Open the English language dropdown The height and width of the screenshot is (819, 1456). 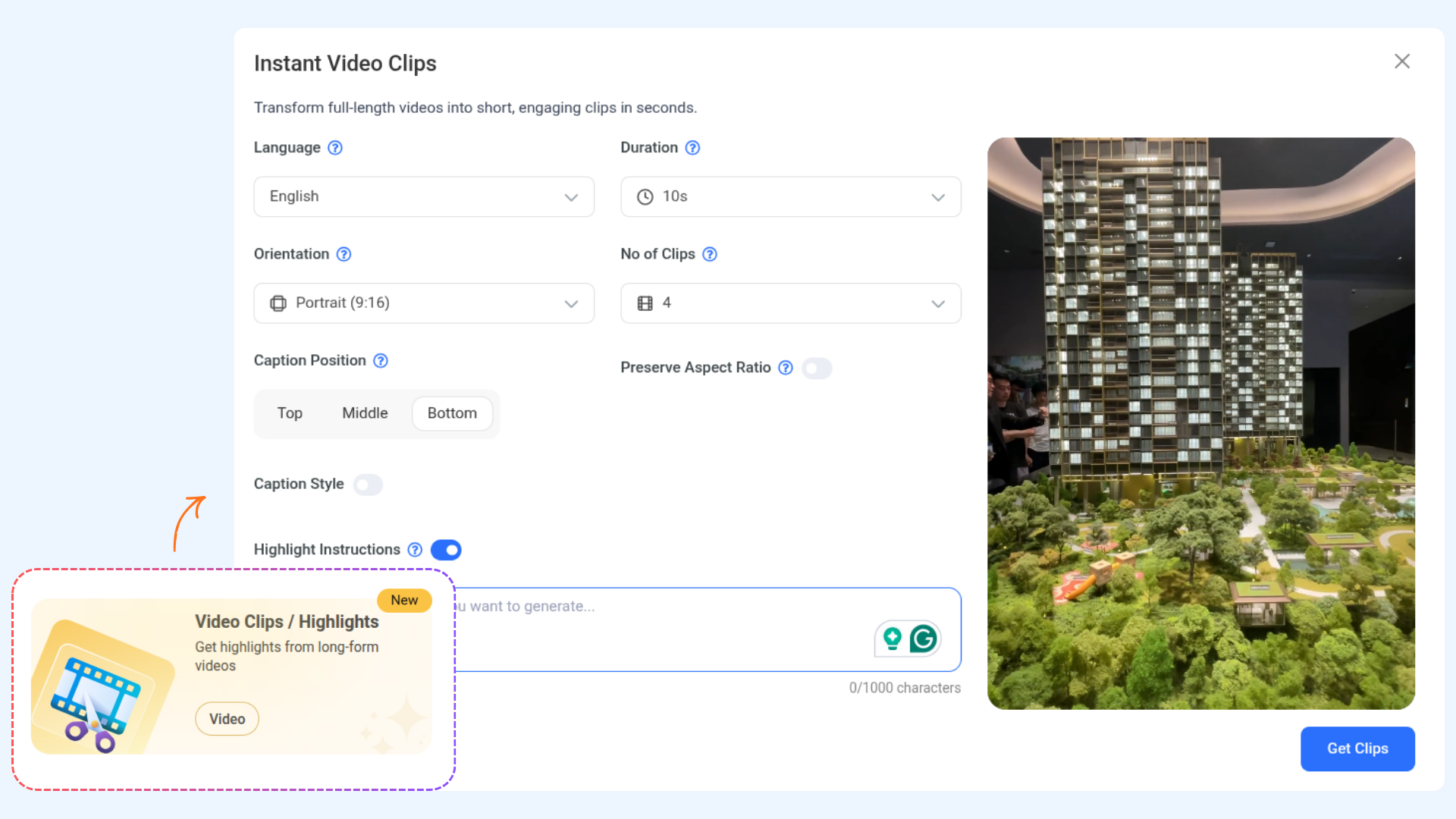[x=424, y=197]
